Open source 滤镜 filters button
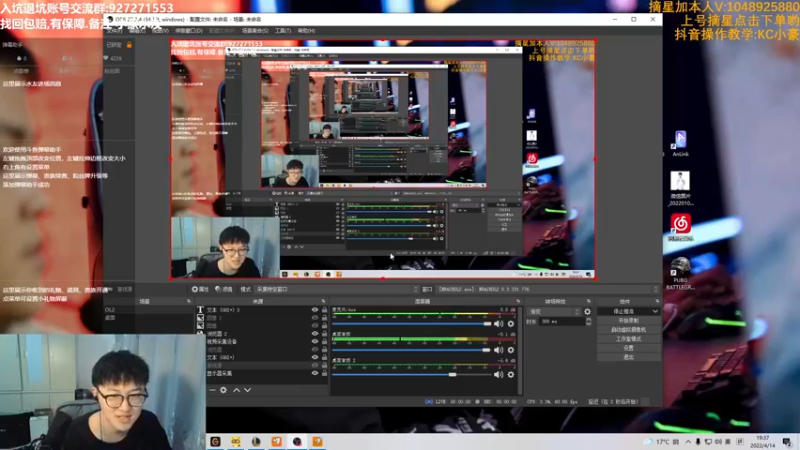The image size is (800, 450). tap(223, 289)
